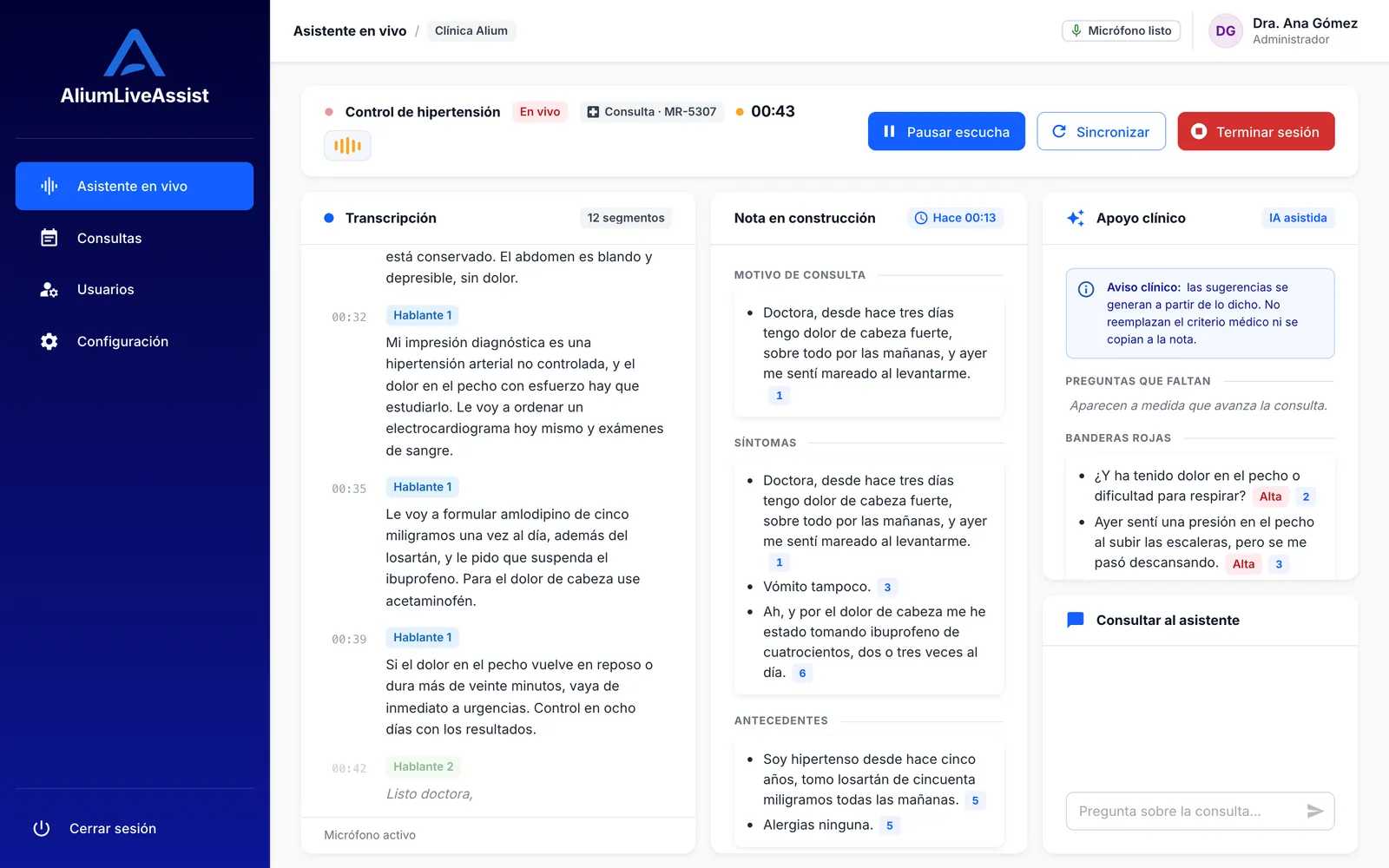The width and height of the screenshot is (1389, 868).
Task: Click reference 3 beside Vómito tampoco
Action: click(887, 588)
